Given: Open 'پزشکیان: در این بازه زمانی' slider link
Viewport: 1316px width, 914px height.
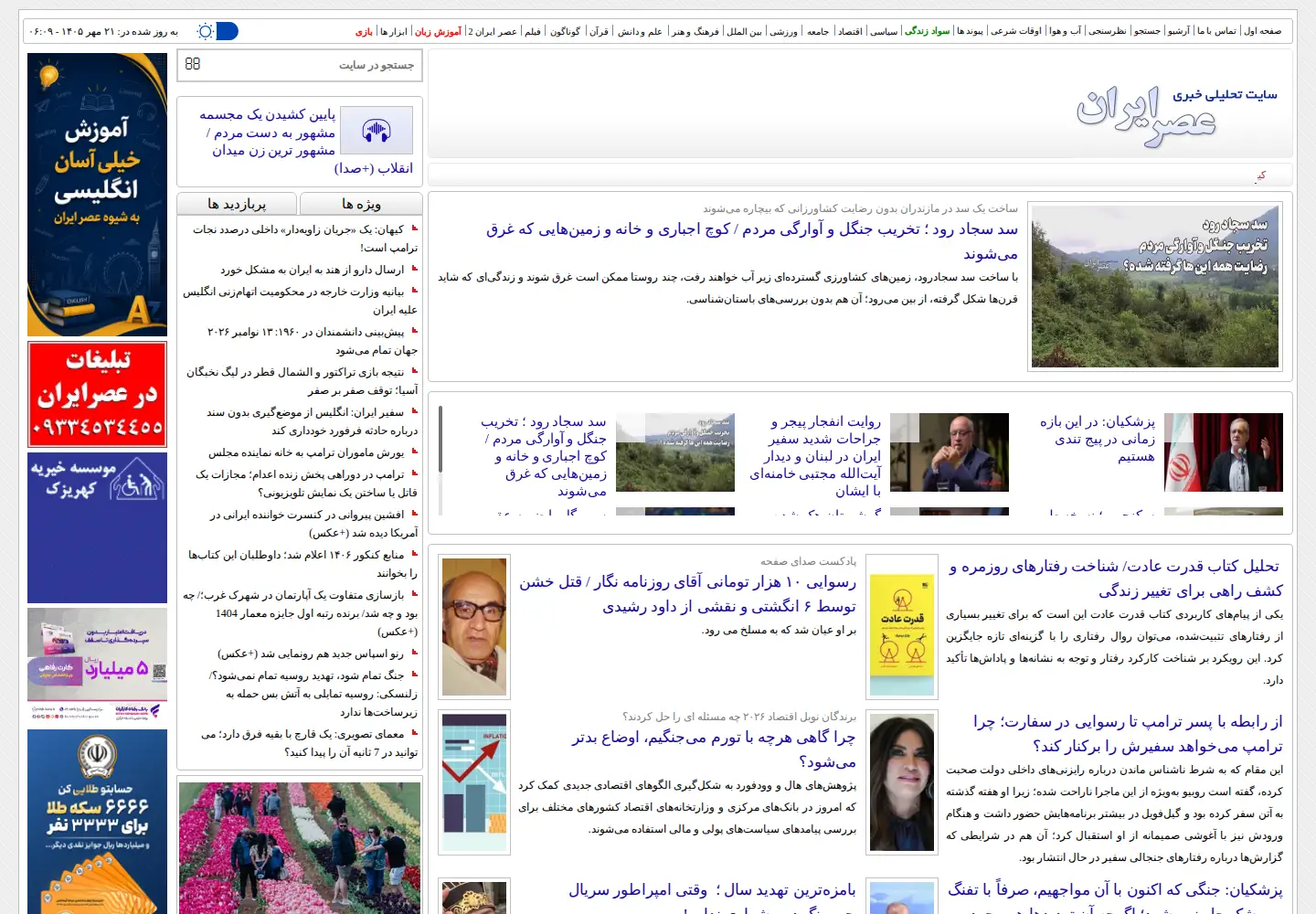Looking at the screenshot, I should pos(1098,439).
